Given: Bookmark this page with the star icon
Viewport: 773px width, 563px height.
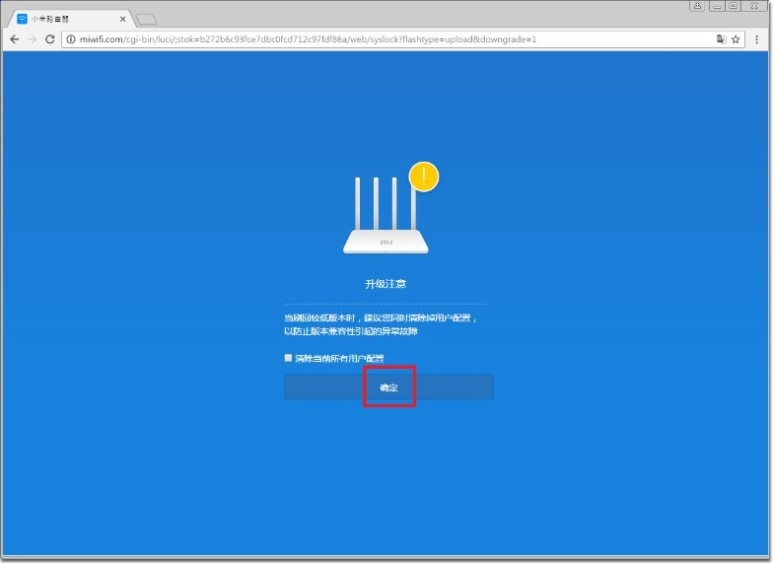Looking at the screenshot, I should 736,39.
